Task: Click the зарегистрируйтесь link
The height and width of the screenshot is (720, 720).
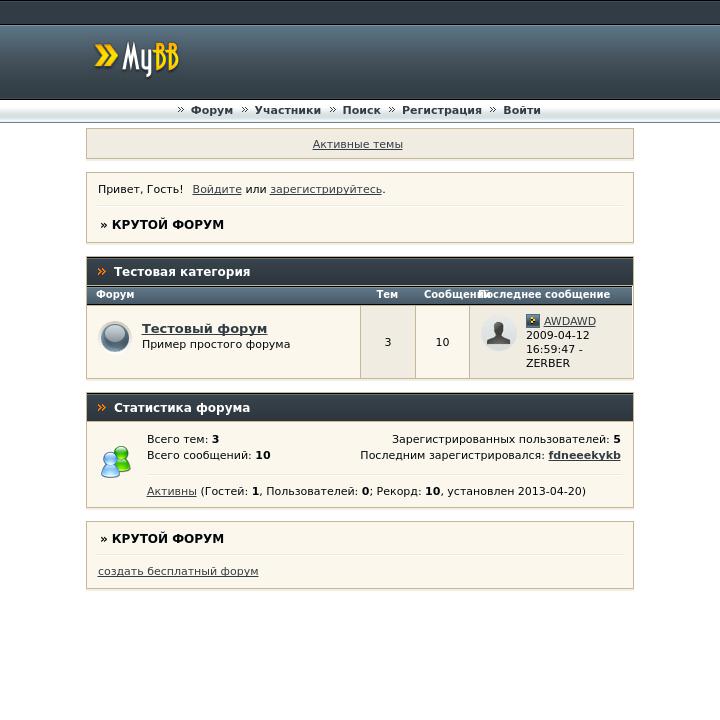Action: (x=326, y=189)
